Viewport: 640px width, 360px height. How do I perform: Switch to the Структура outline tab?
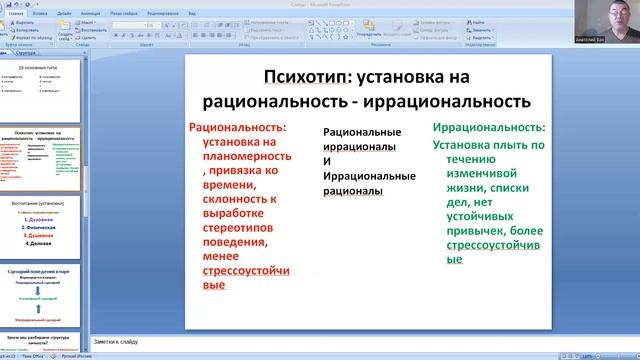pyautogui.click(x=26, y=53)
